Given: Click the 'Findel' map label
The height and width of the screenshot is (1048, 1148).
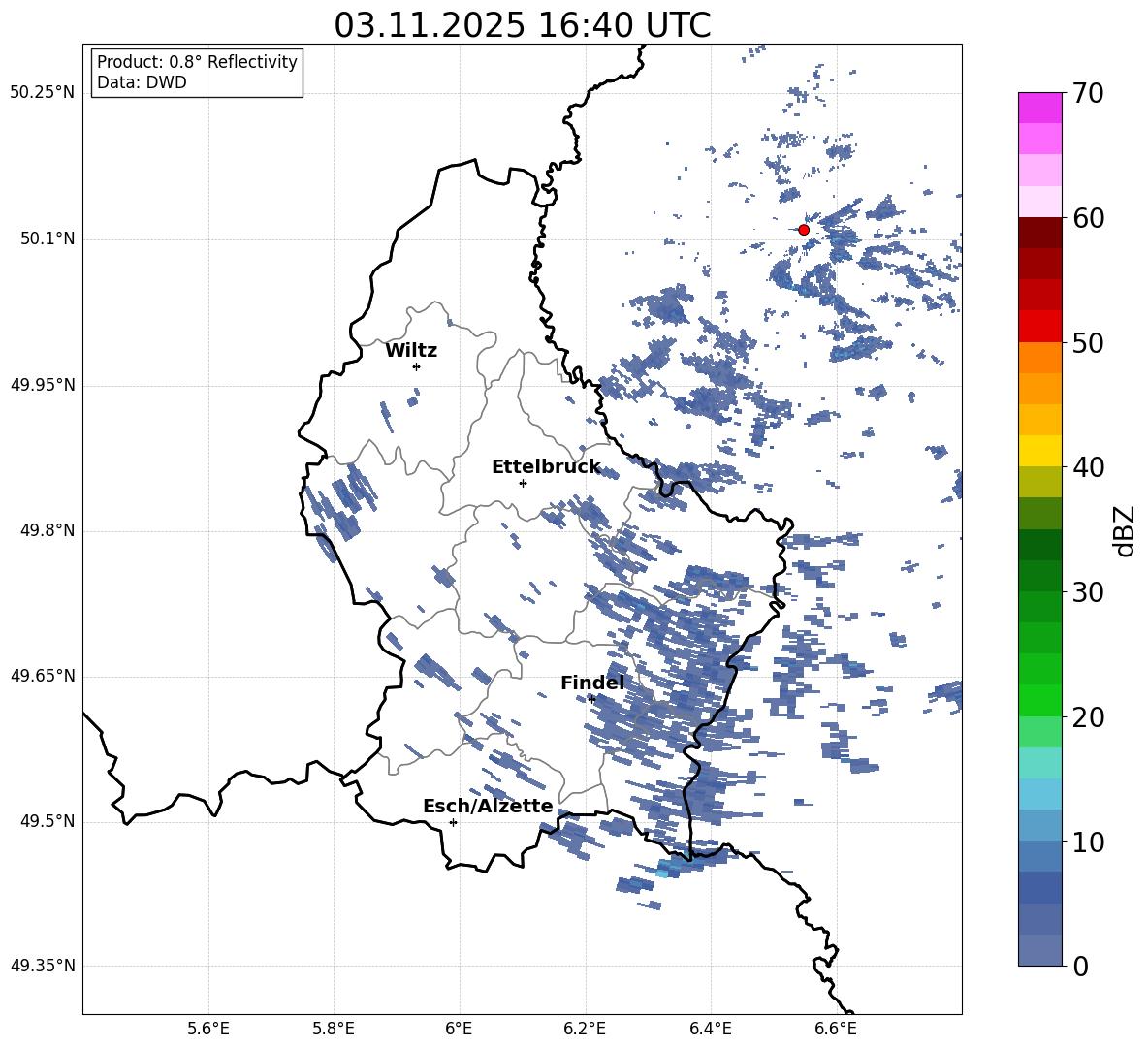Looking at the screenshot, I should coord(592,683).
